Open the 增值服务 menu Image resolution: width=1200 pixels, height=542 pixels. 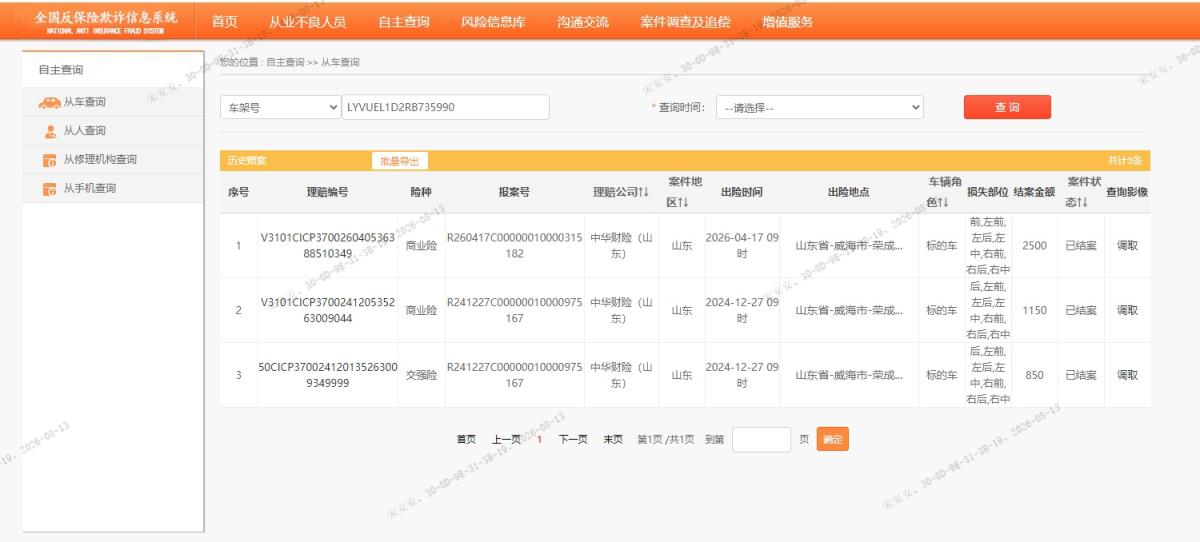[x=787, y=22]
